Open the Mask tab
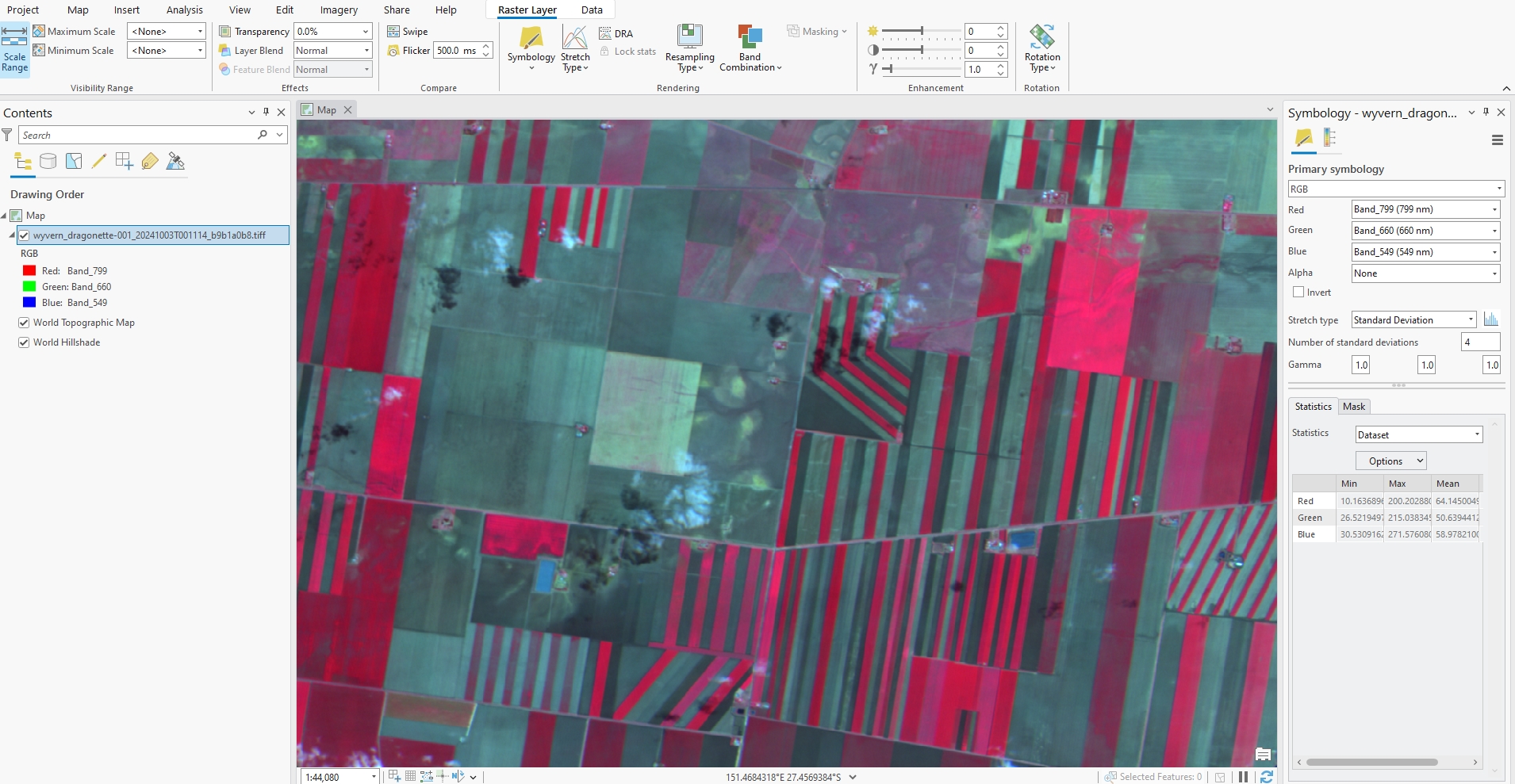This screenshot has height=784, width=1515. [1354, 407]
